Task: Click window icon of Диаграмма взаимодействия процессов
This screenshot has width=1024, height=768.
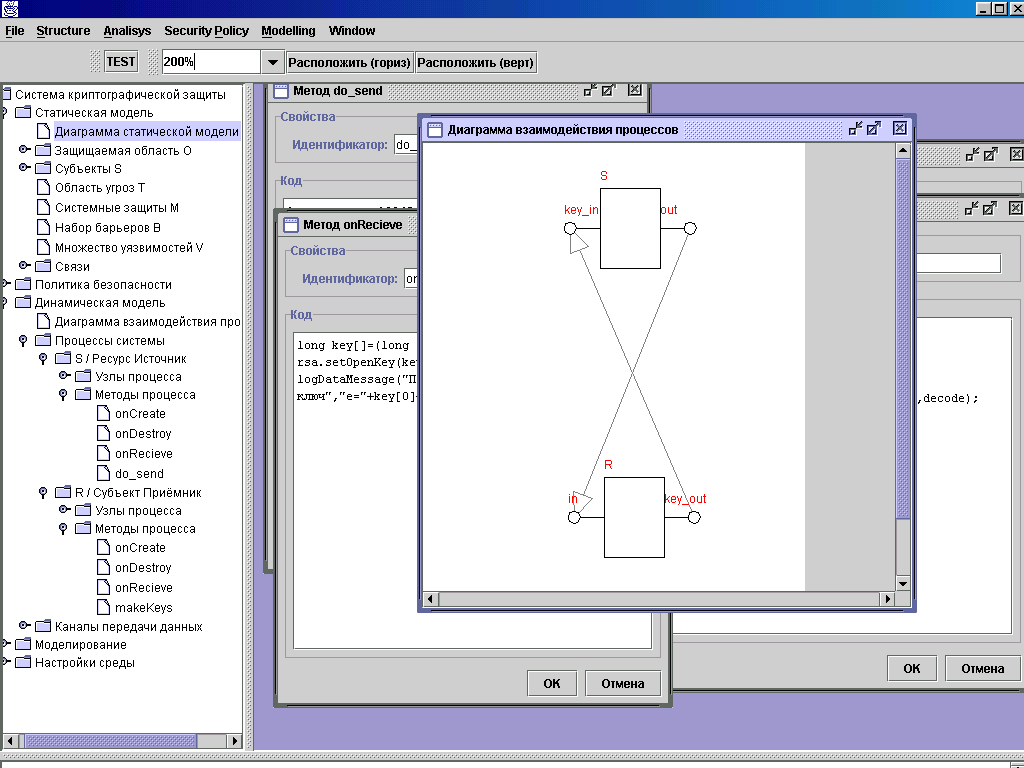Action: click(435, 129)
